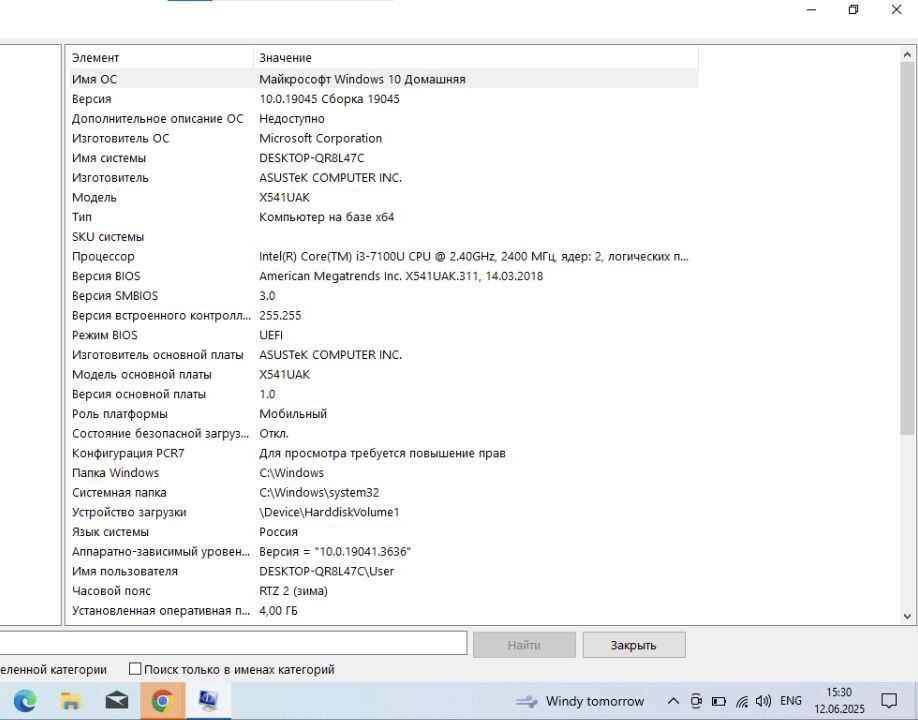The image size is (918, 720).
Task: Select the Имя пользователя row
Action: (x=384, y=571)
